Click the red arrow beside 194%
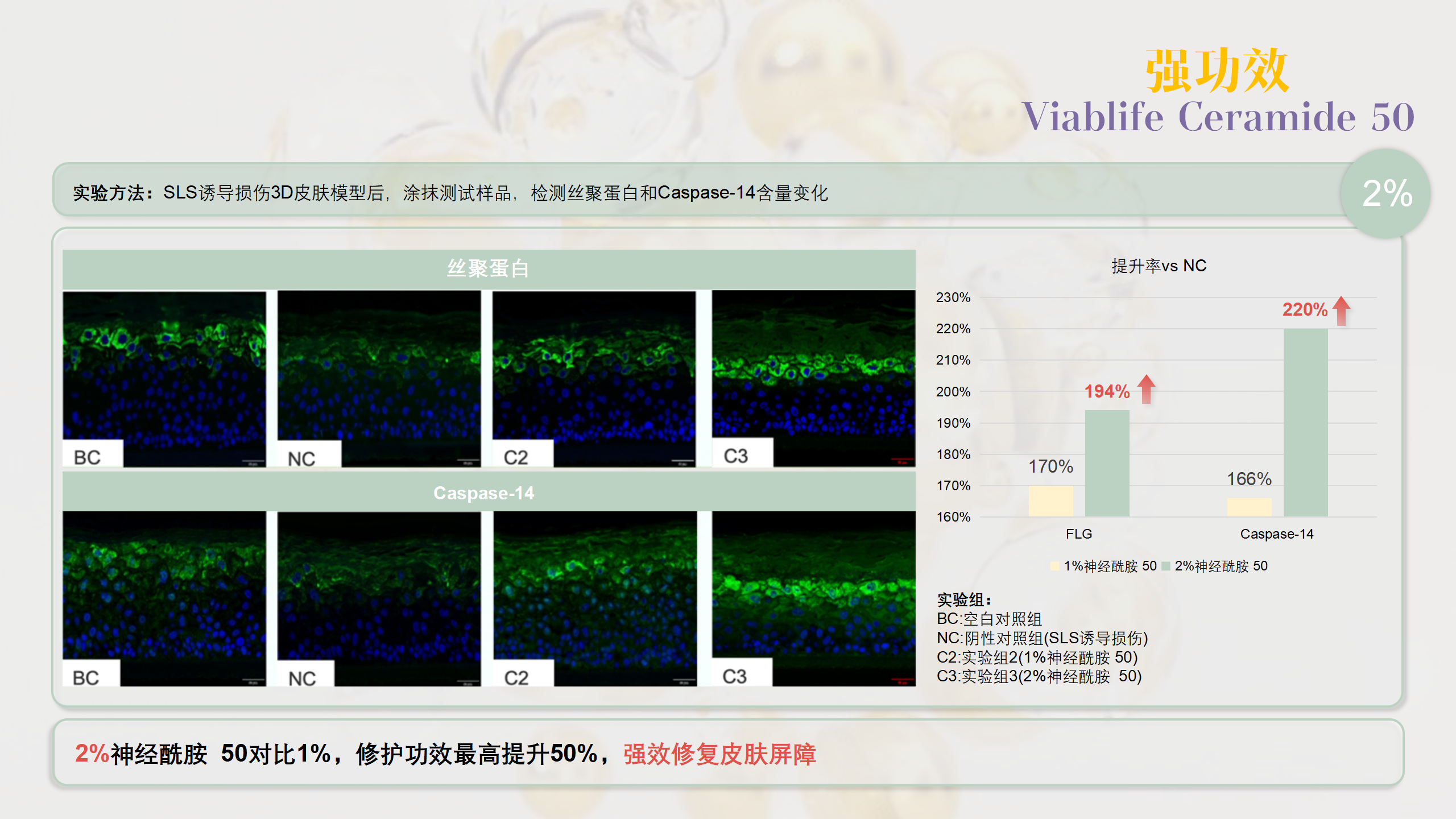This screenshot has height=819, width=1456. point(1146,390)
